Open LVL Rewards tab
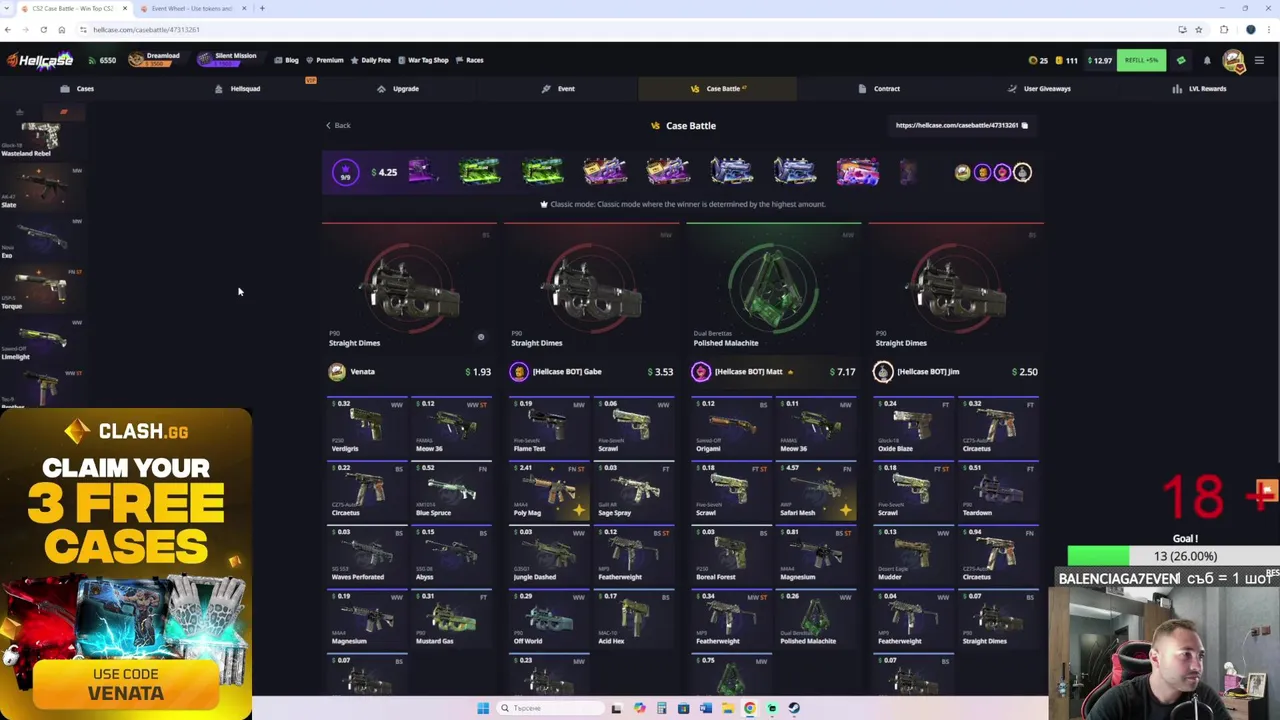Image resolution: width=1280 pixels, height=720 pixels. point(1199,89)
